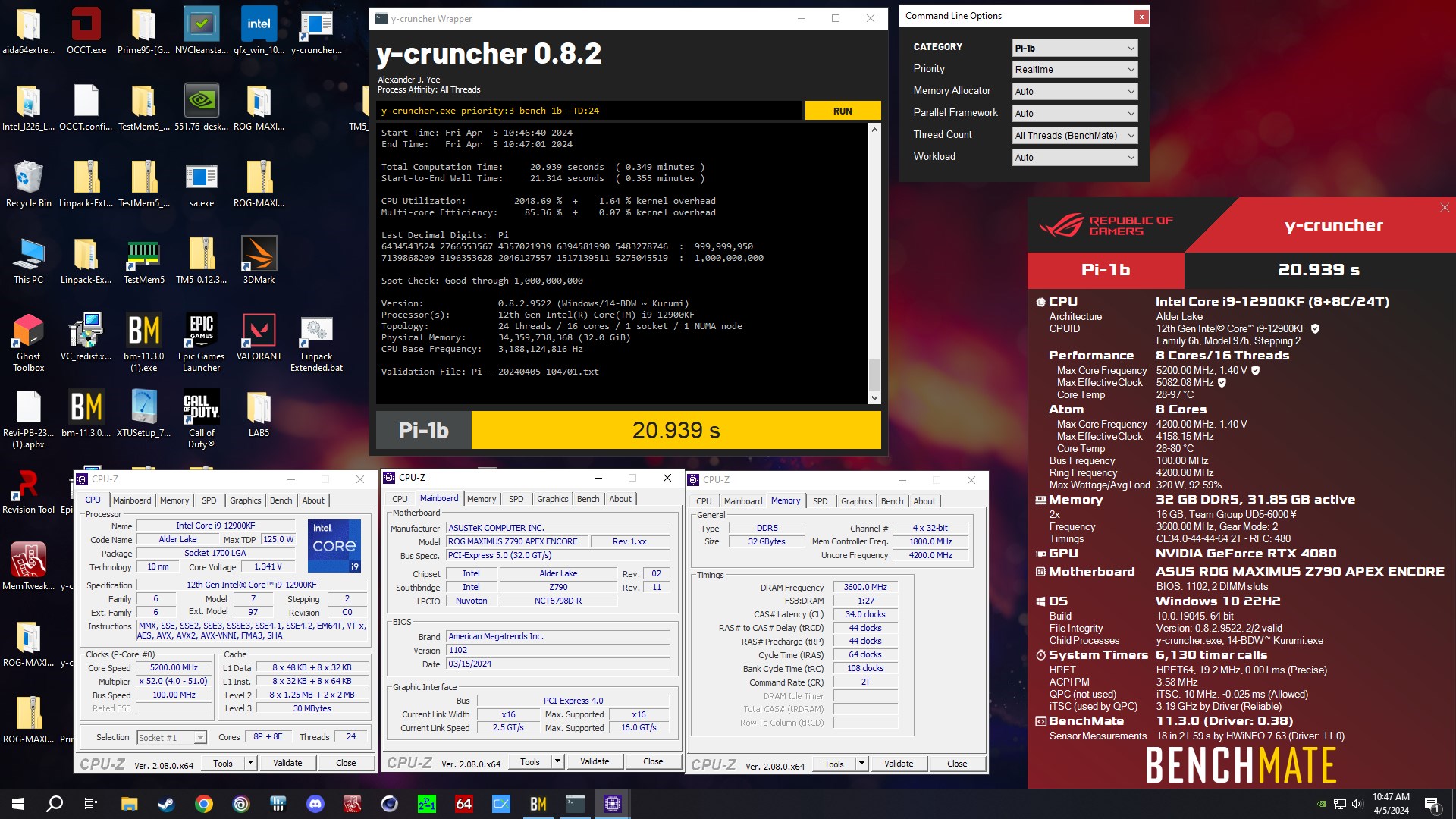Open NVCleanstall desktop icon
The image size is (1456, 819).
click(201, 31)
